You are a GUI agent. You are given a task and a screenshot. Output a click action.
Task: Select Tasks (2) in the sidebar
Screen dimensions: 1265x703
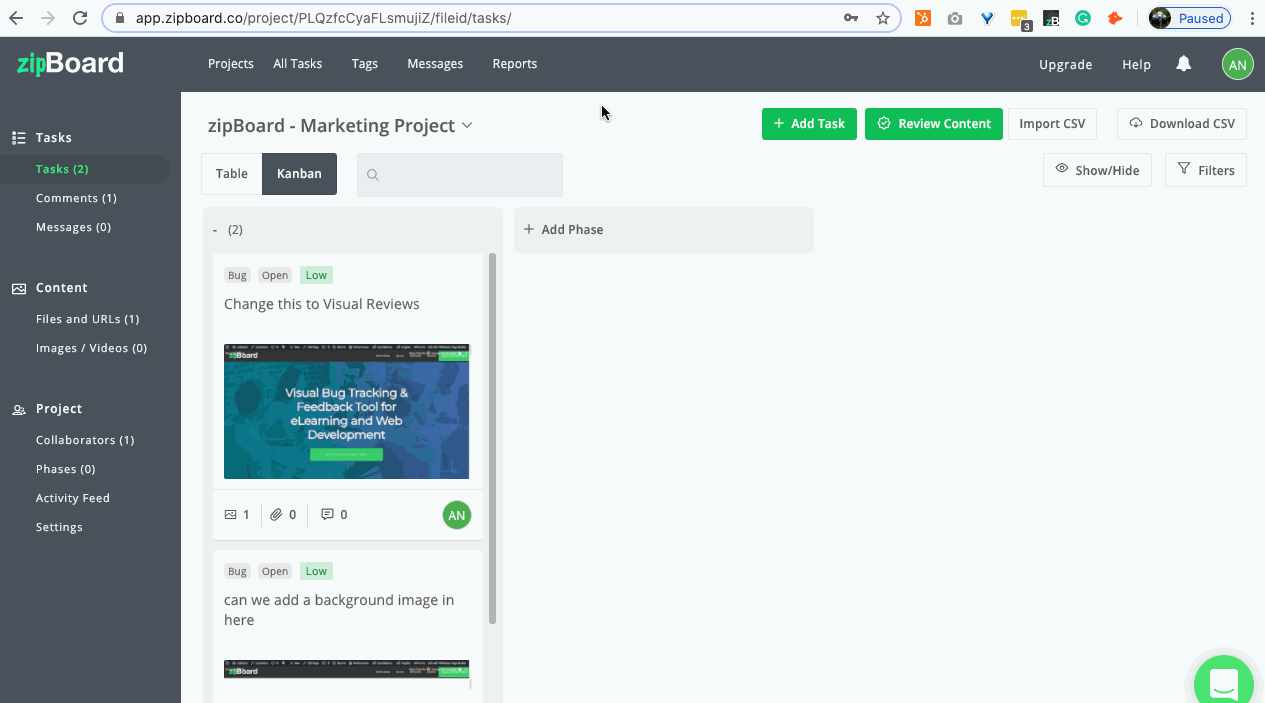[x=62, y=169]
